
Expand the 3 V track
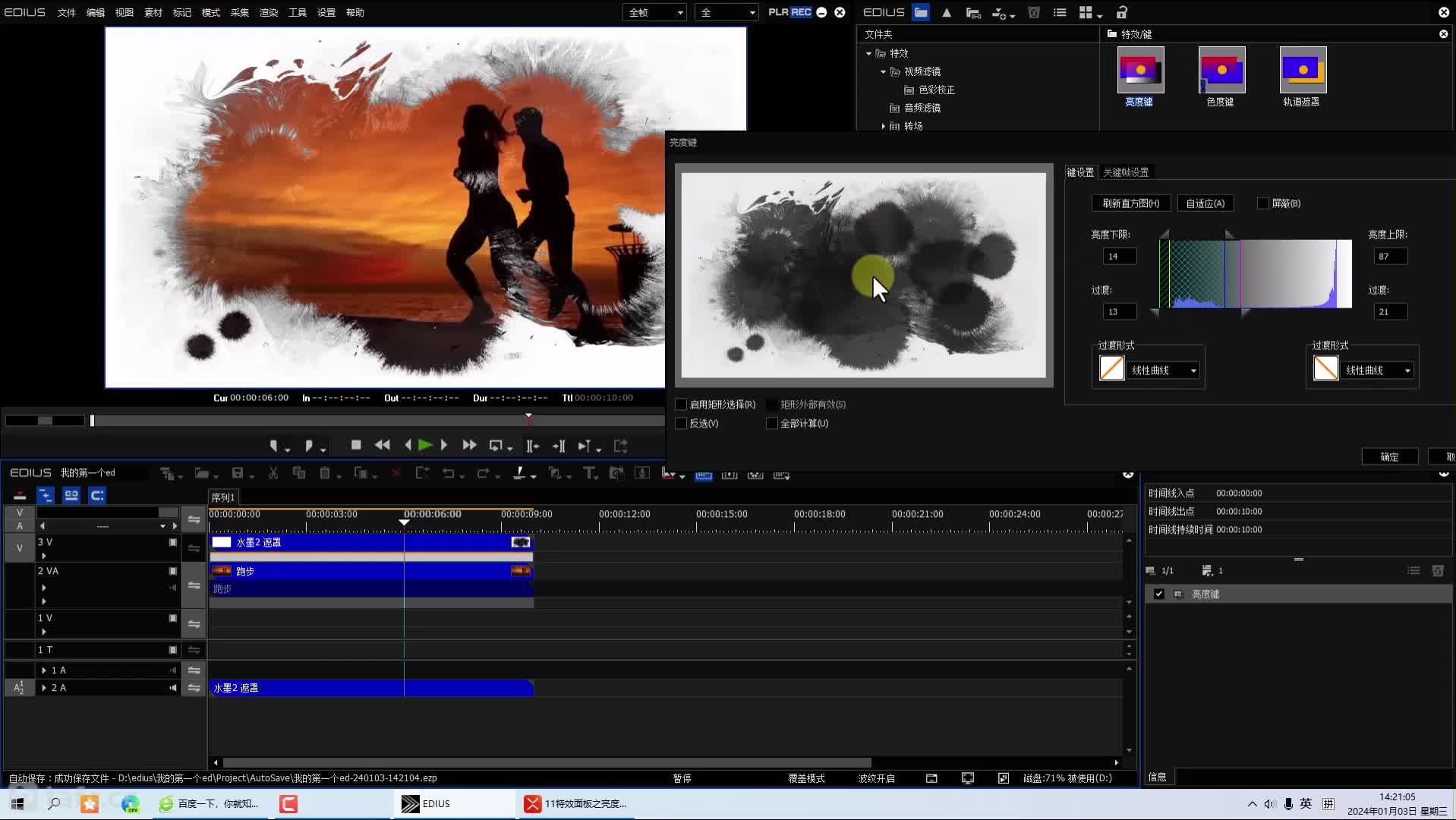click(x=44, y=556)
